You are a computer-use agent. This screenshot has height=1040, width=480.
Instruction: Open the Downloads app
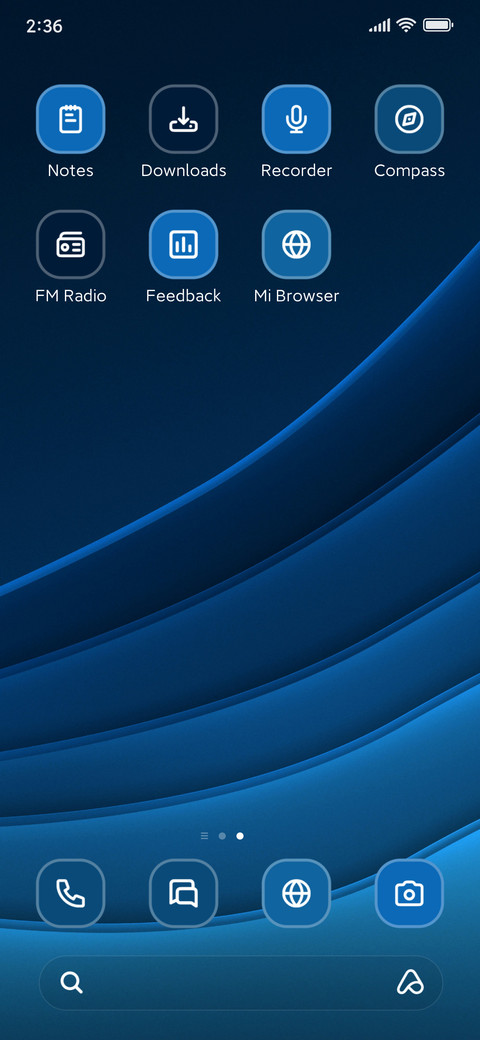point(184,119)
